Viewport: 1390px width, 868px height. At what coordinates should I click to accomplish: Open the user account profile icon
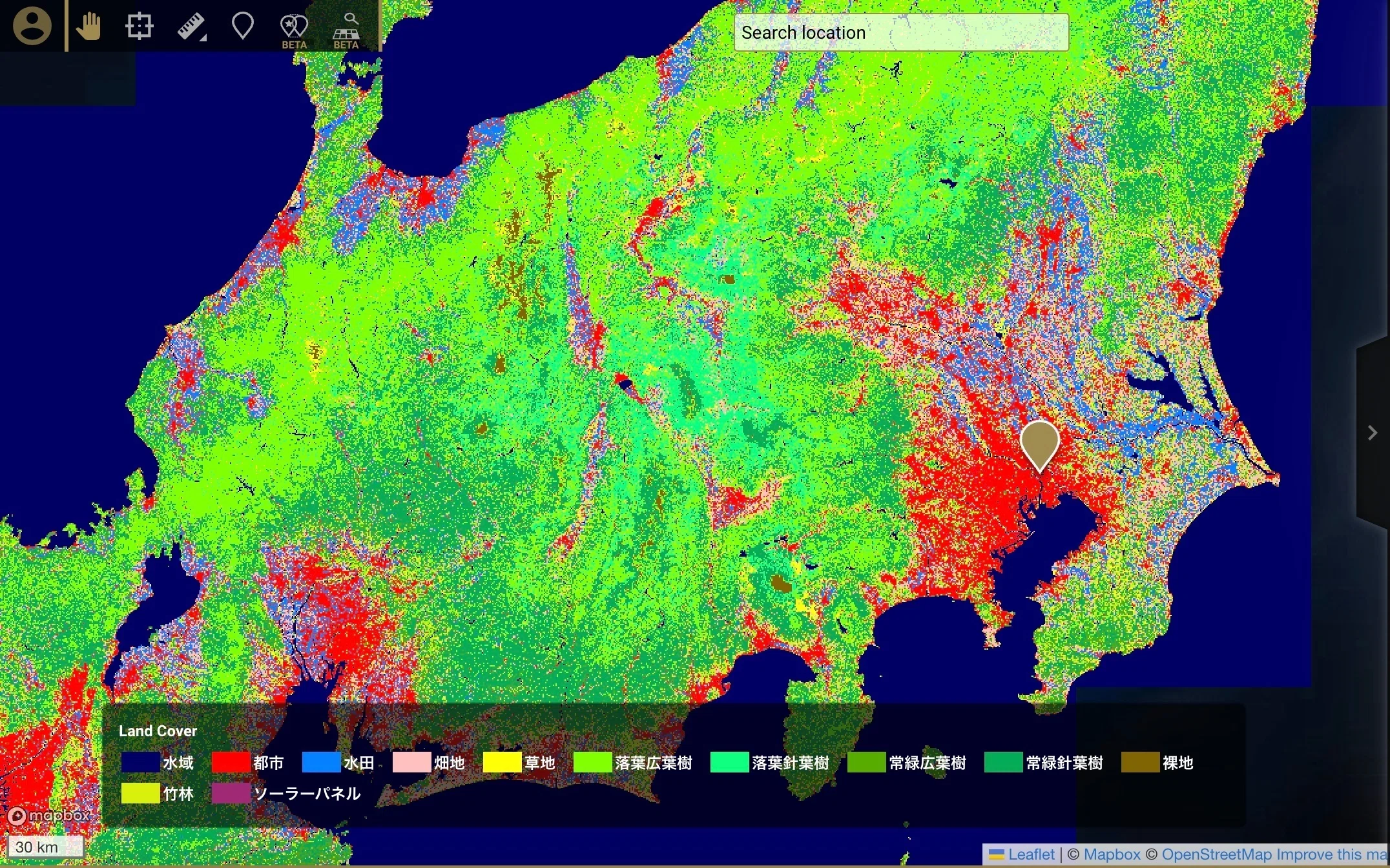click(x=32, y=26)
